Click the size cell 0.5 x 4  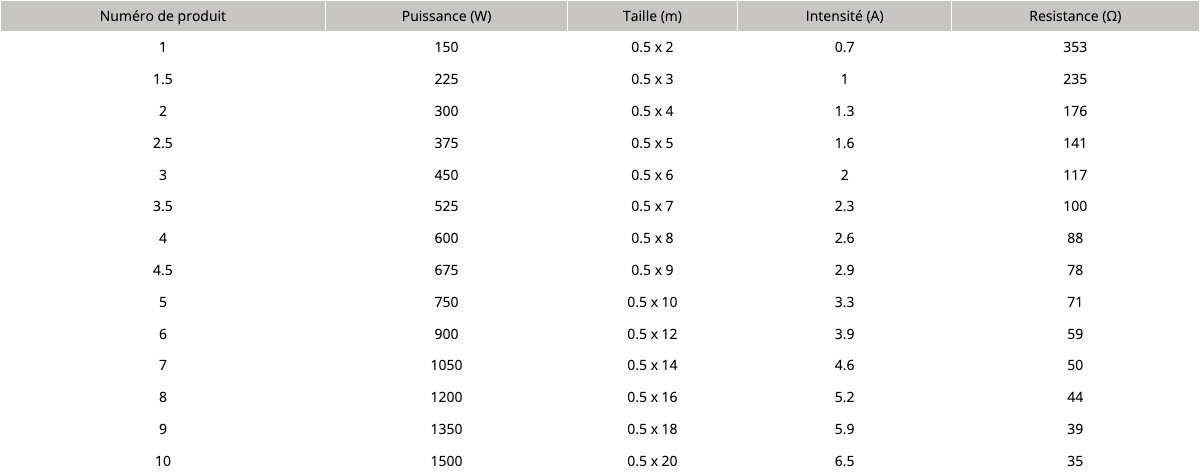pyautogui.click(x=652, y=111)
